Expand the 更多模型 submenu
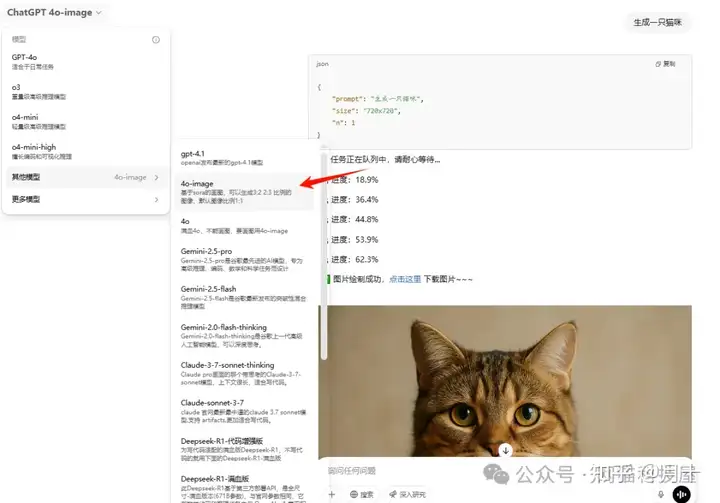The width and height of the screenshot is (720, 503). pyautogui.click(x=86, y=199)
